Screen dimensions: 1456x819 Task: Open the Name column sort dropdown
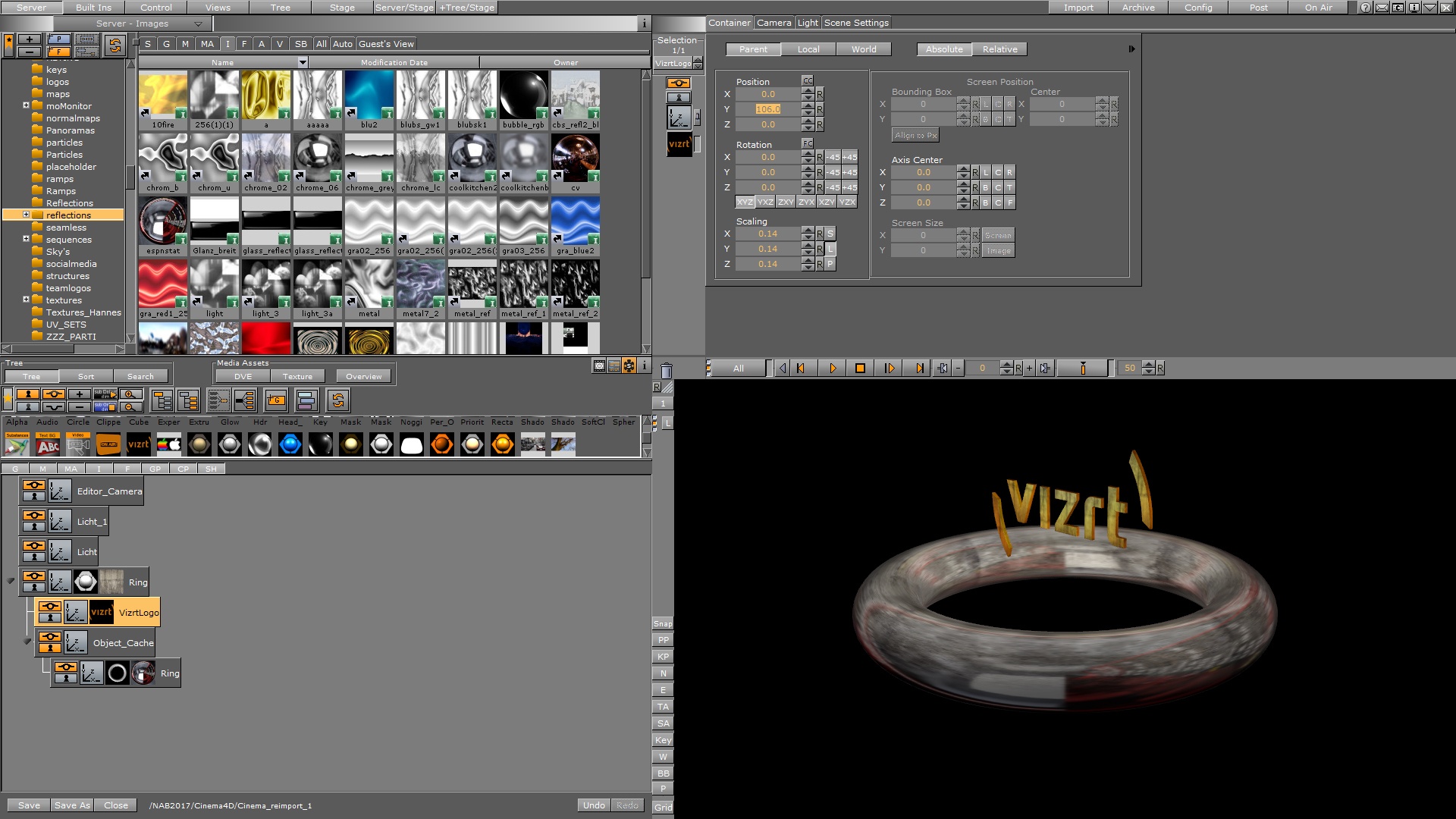coord(303,62)
